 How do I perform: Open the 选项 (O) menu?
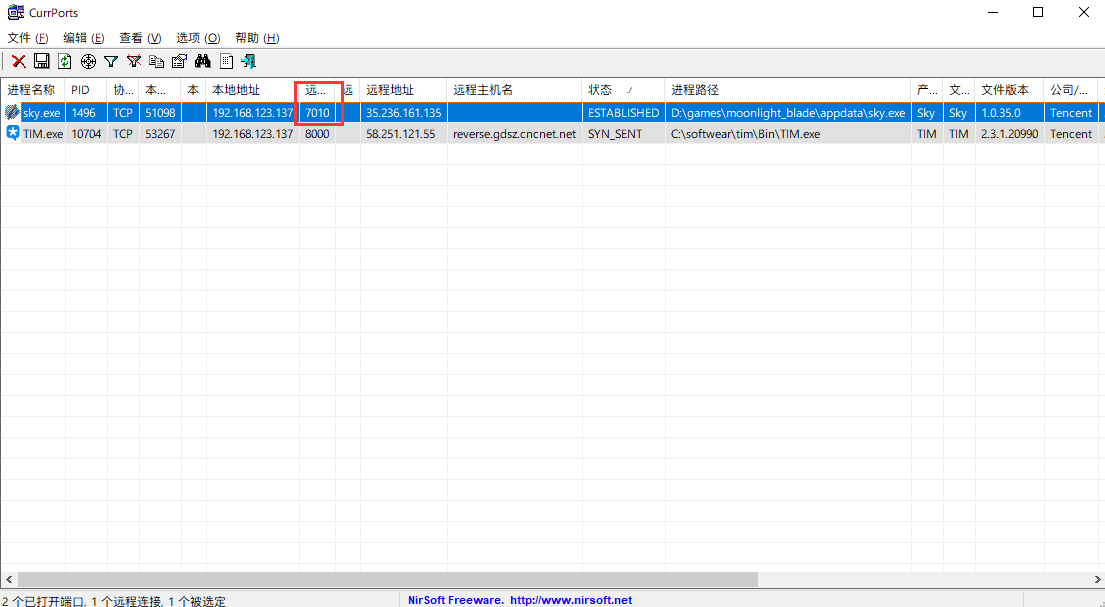click(x=198, y=38)
